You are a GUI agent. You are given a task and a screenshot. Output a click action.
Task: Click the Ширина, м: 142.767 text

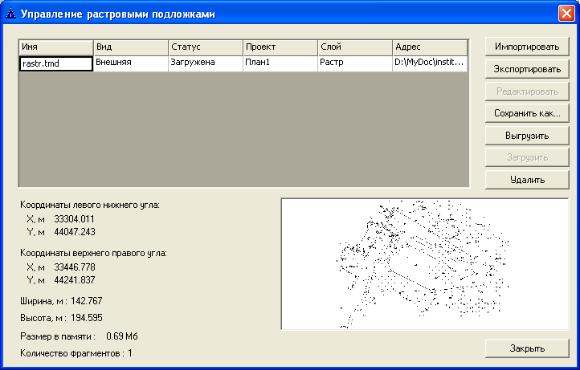[x=61, y=301]
